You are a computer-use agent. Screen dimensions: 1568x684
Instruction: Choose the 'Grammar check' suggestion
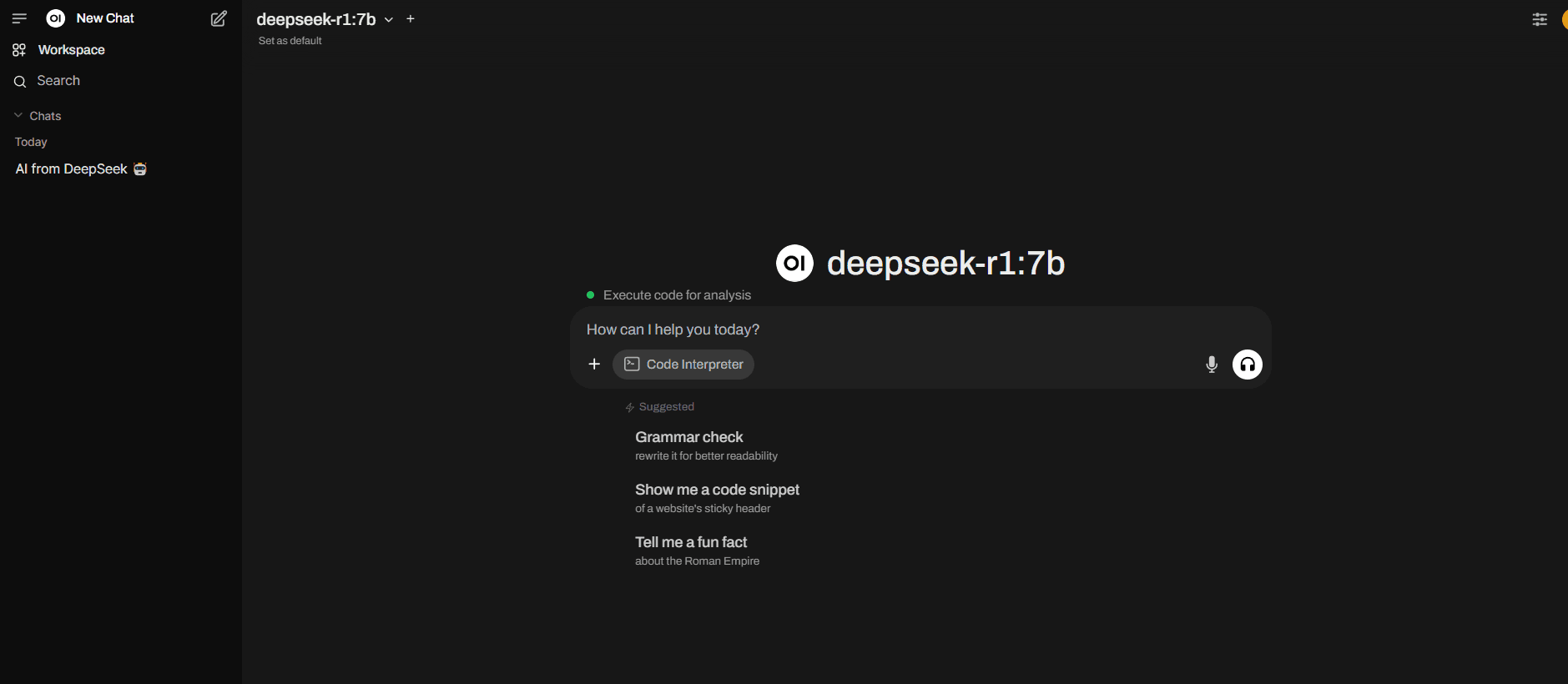706,445
